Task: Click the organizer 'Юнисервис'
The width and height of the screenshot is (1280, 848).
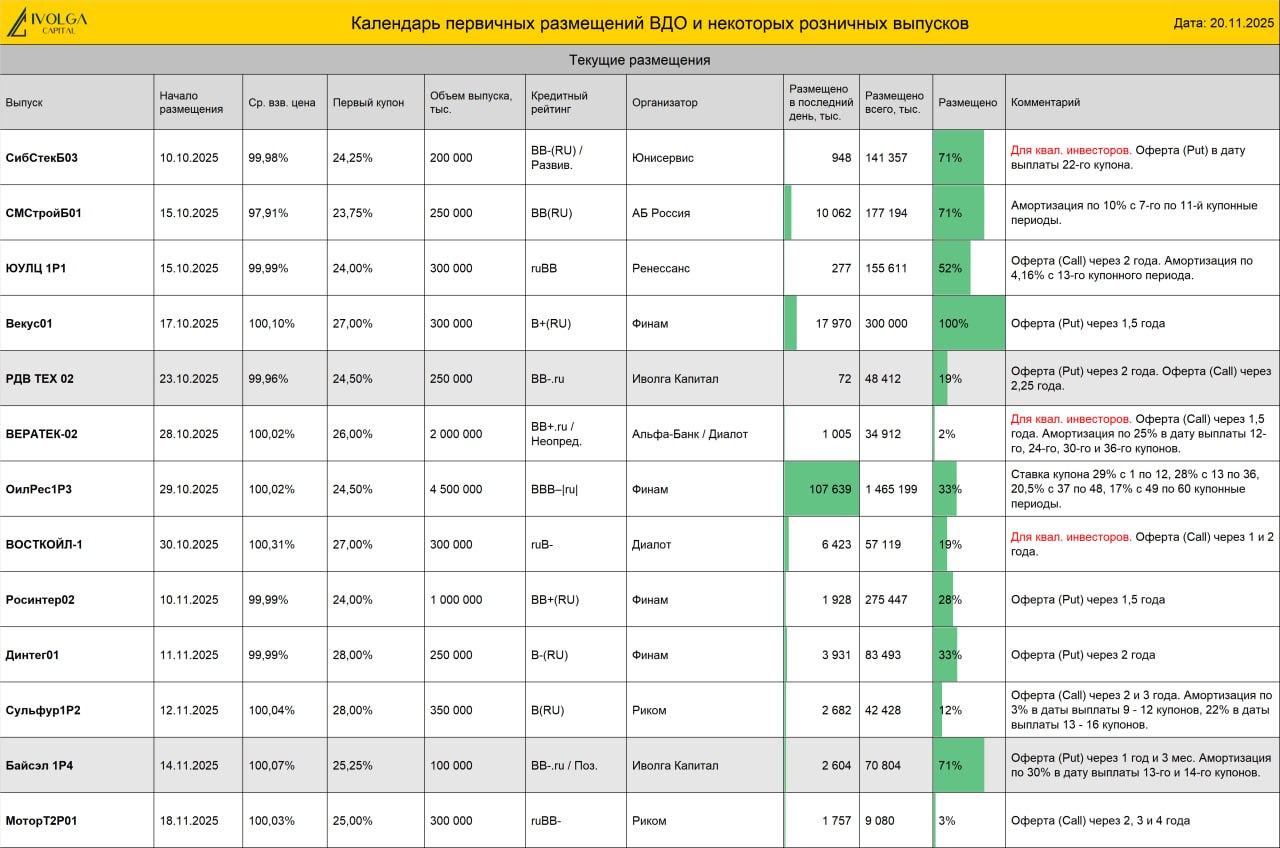Action: (x=663, y=157)
